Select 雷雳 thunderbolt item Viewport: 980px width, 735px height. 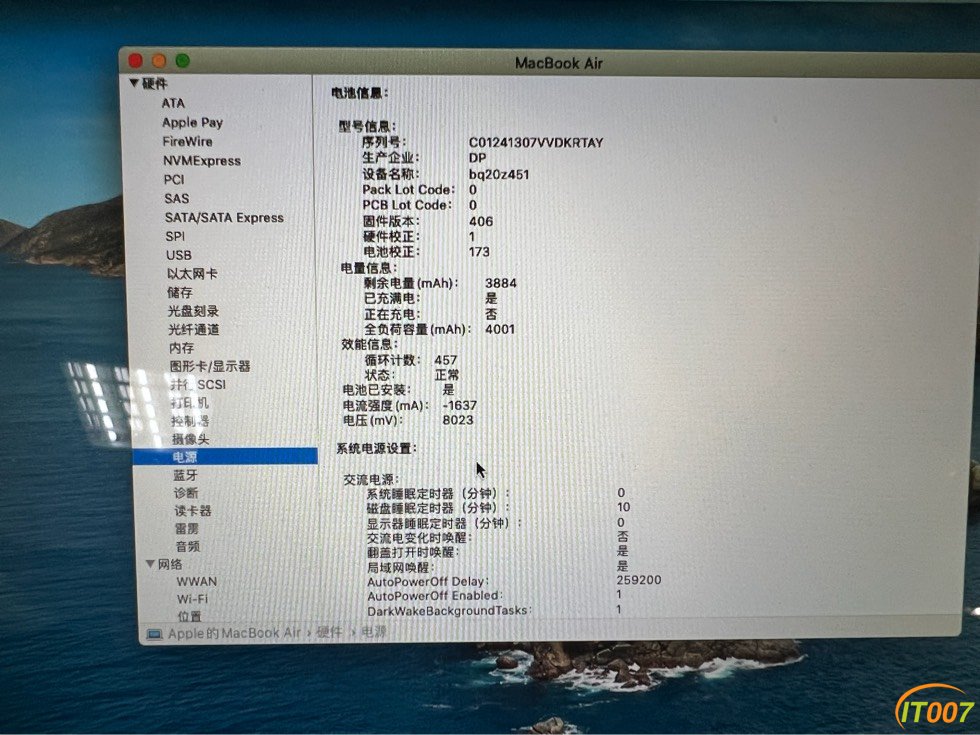[x=188, y=529]
